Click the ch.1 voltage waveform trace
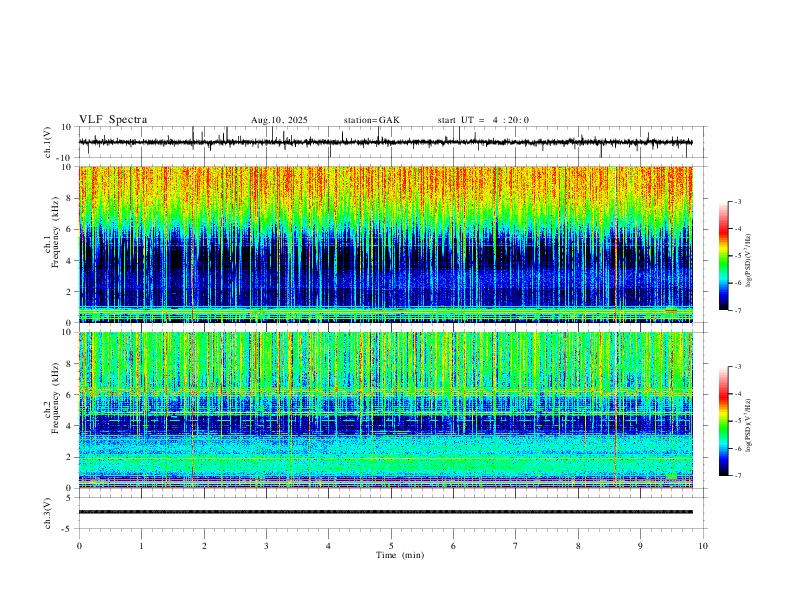This screenshot has height=612, width=792. click(x=385, y=142)
